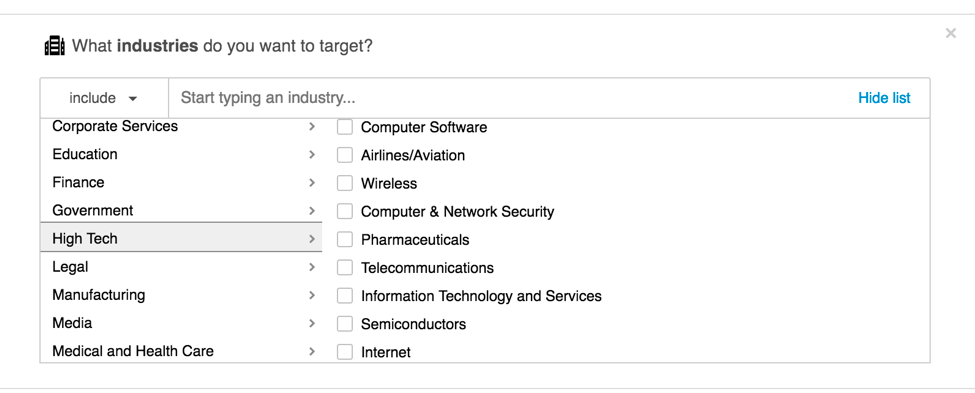The width and height of the screenshot is (975, 393).
Task: Check the Internet checkbox
Action: point(344,352)
